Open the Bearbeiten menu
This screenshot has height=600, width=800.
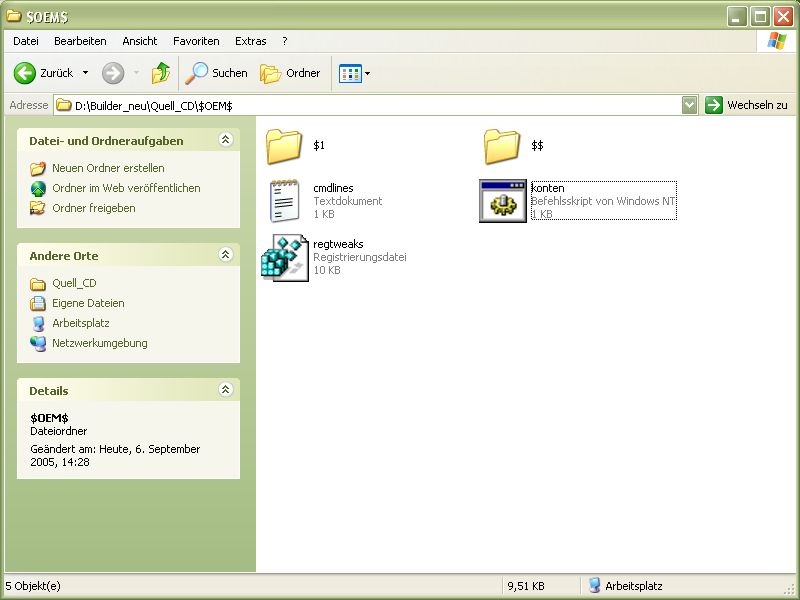(x=80, y=41)
